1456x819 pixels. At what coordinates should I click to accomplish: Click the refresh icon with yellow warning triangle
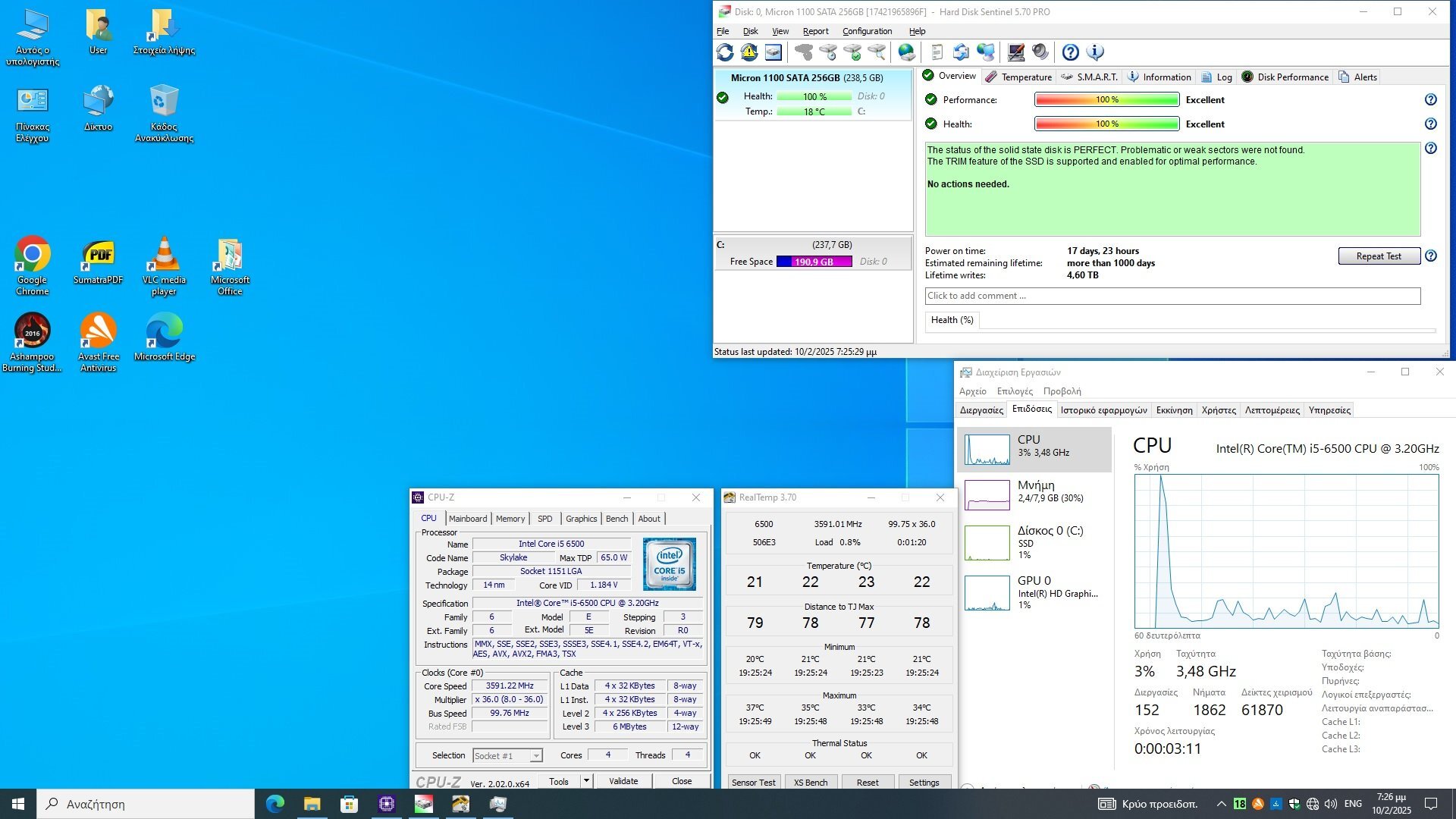749,52
